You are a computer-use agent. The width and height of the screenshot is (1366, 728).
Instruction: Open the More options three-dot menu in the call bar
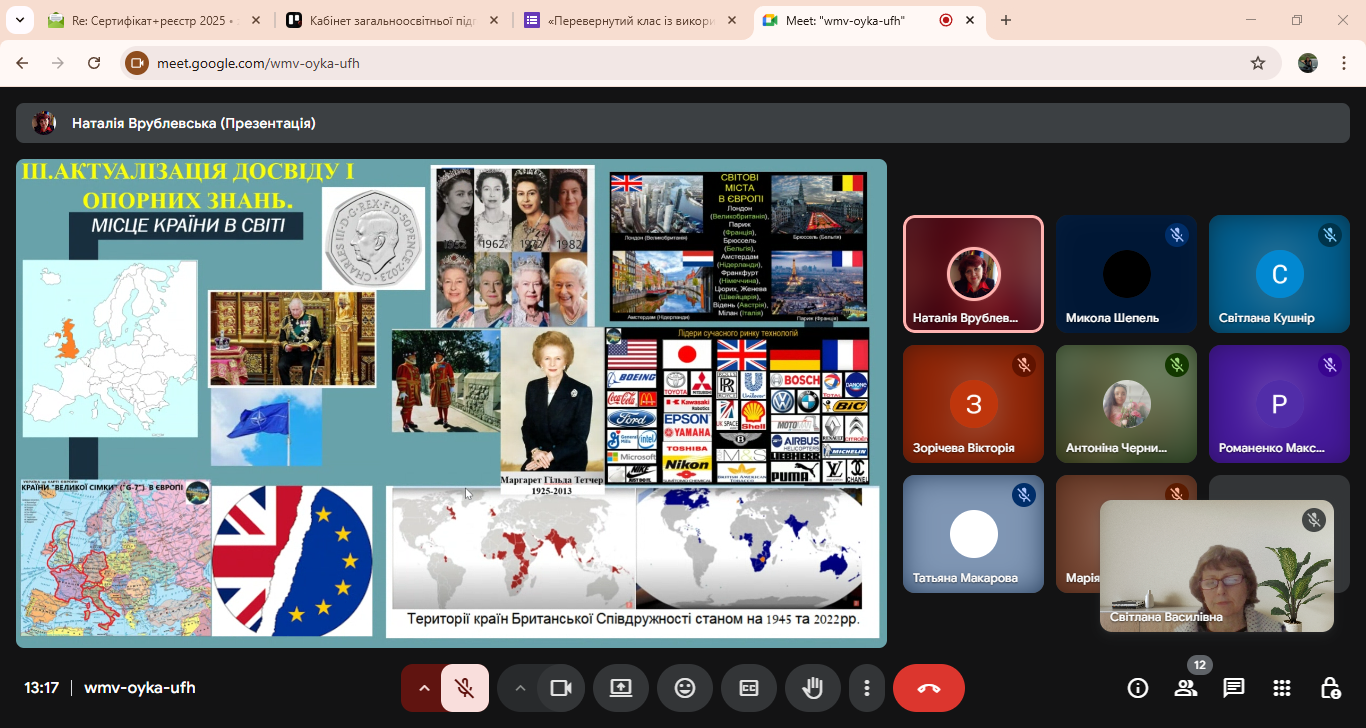867,688
